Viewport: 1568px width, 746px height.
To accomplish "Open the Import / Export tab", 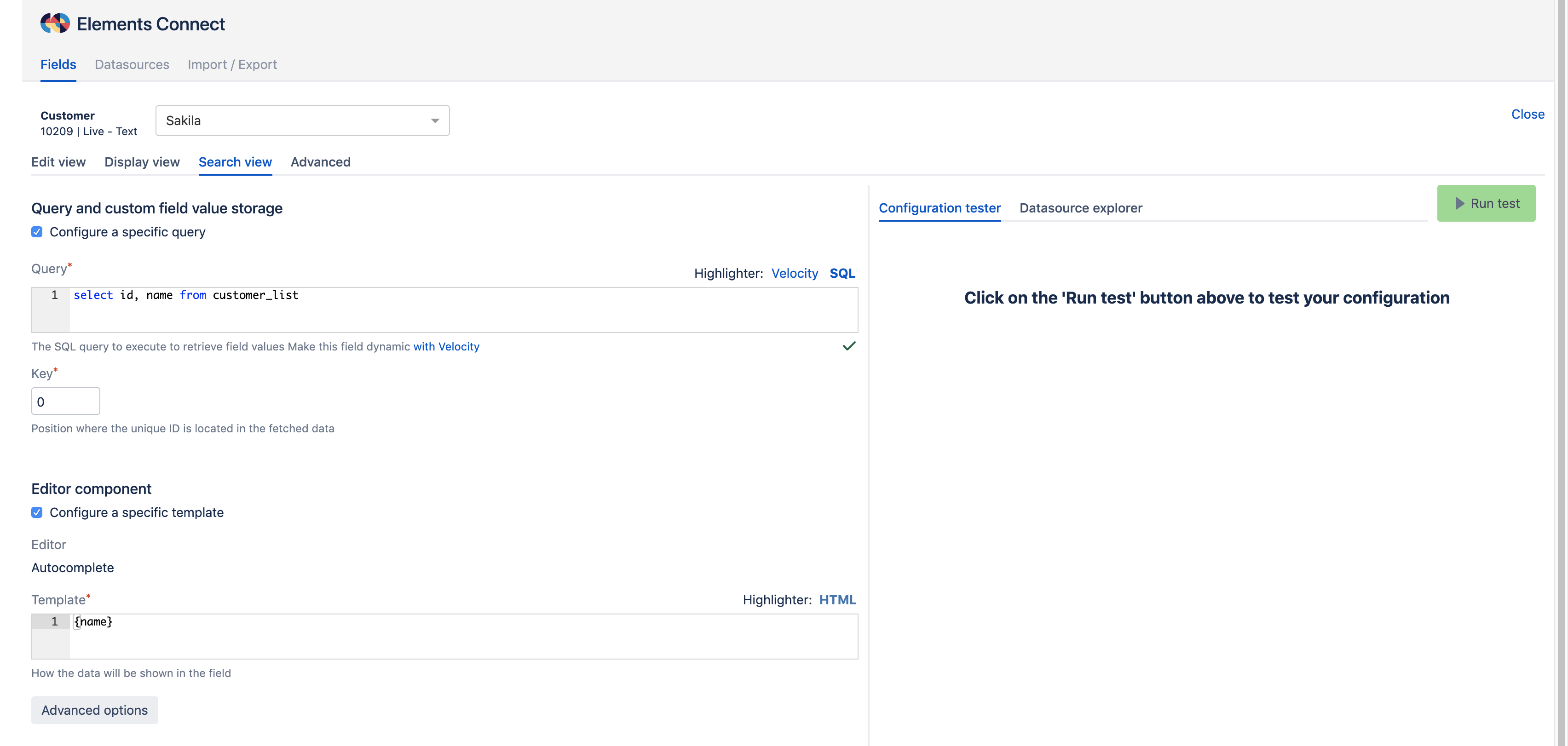I will pyautogui.click(x=232, y=64).
